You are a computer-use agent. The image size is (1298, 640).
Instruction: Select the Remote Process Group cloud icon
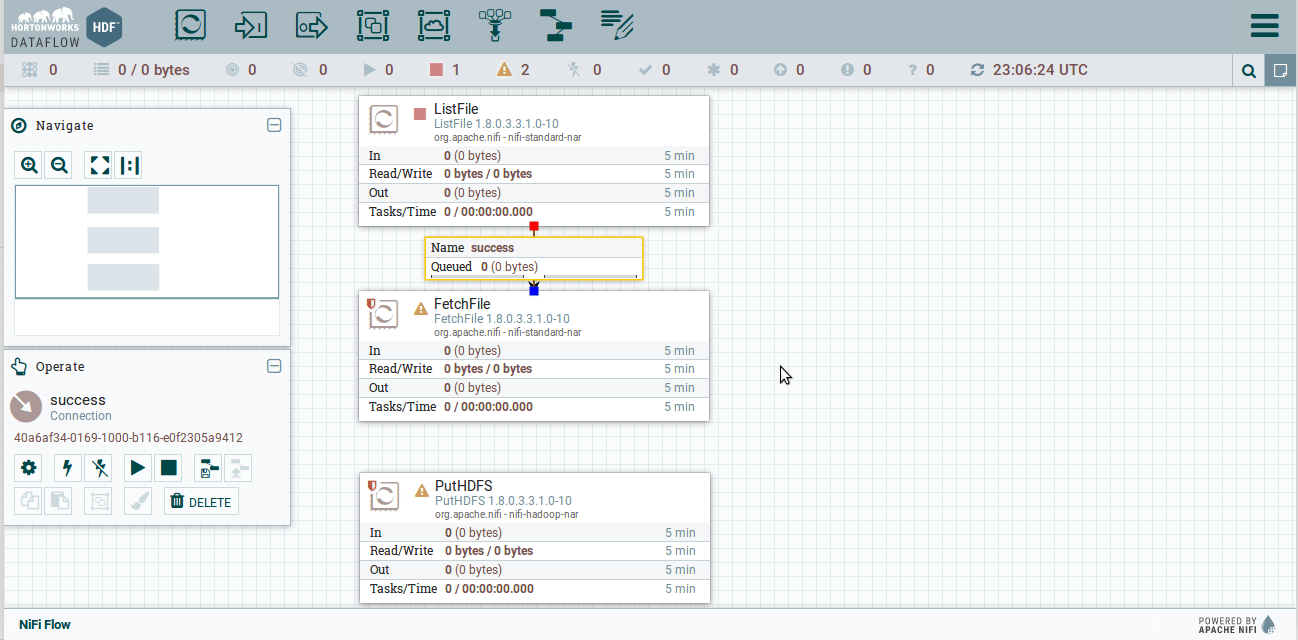point(434,25)
